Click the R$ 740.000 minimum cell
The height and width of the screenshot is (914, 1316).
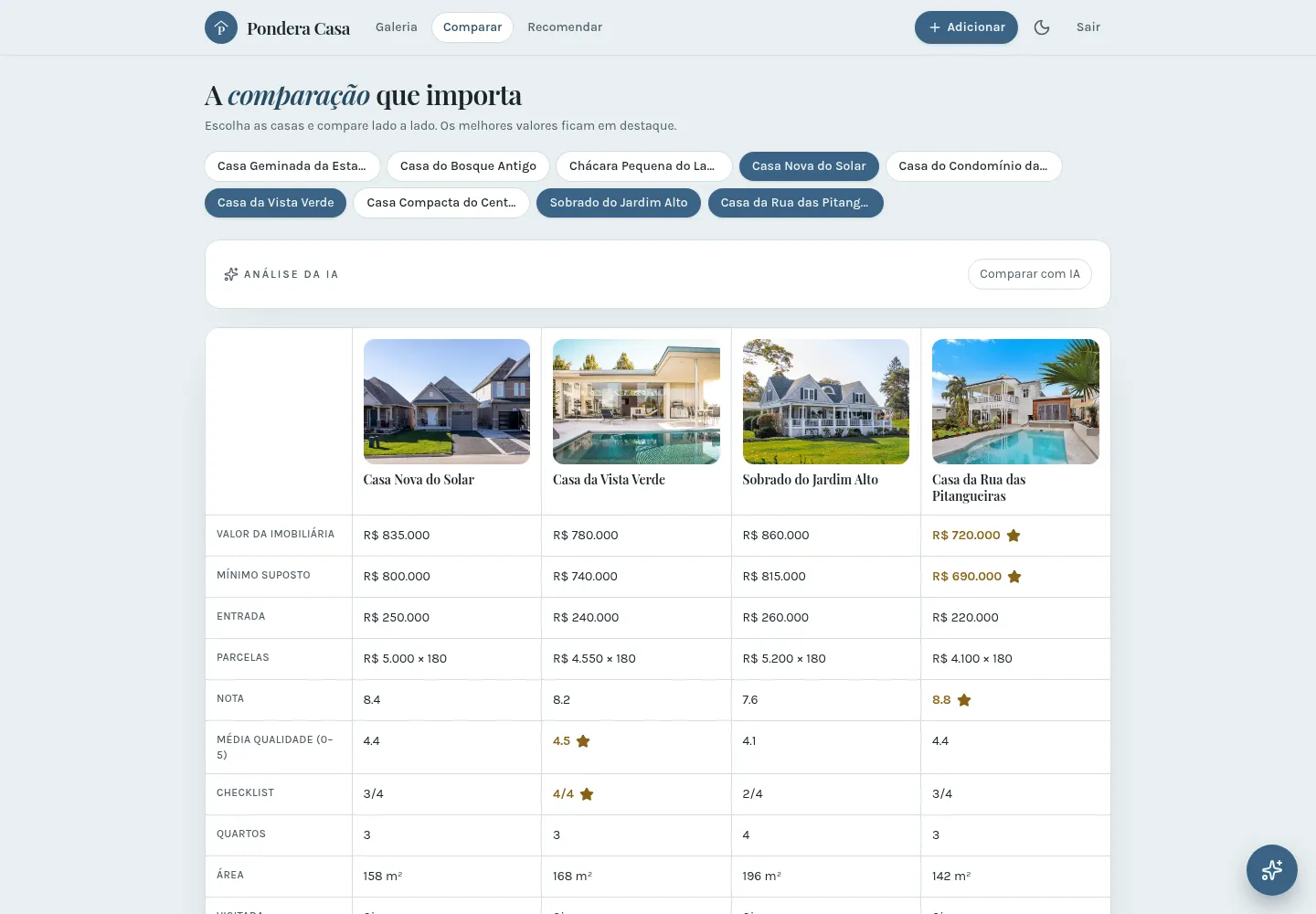636,577
